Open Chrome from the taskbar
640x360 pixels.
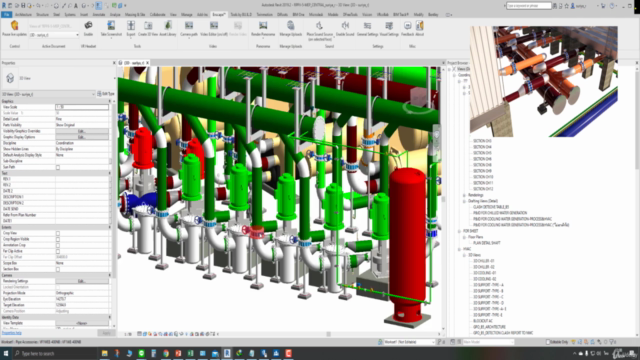[166, 353]
